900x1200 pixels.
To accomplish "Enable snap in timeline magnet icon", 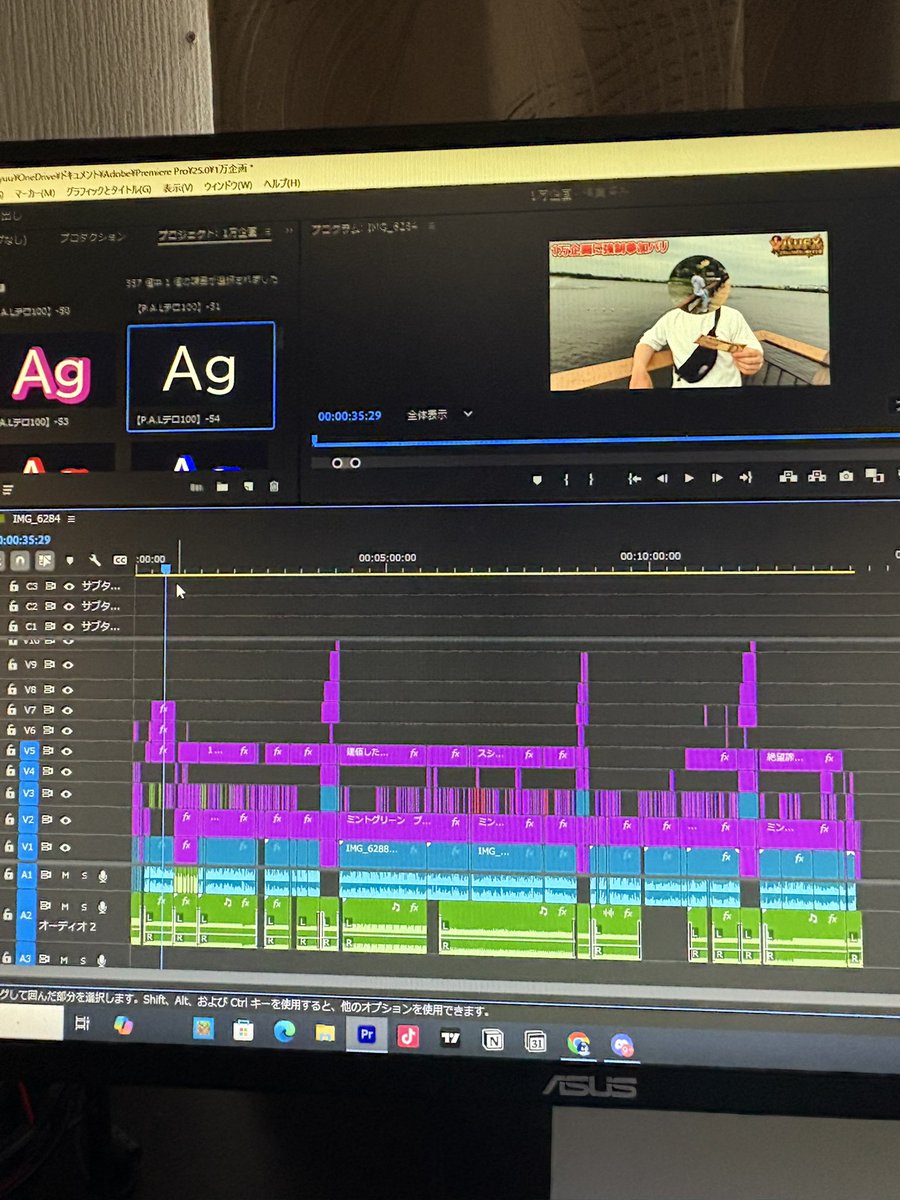I will click(21, 561).
